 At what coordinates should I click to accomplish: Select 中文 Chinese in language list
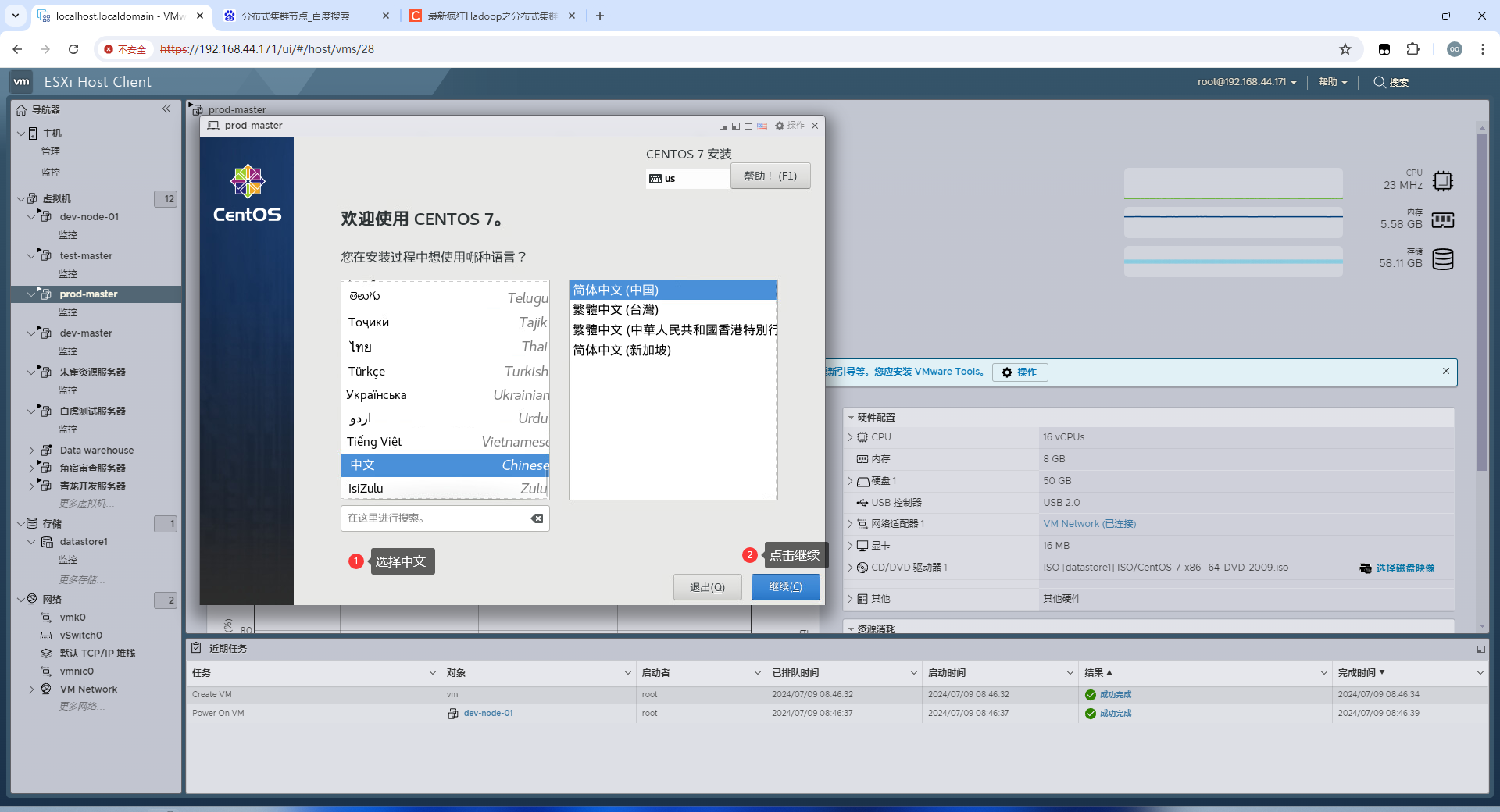(445, 465)
